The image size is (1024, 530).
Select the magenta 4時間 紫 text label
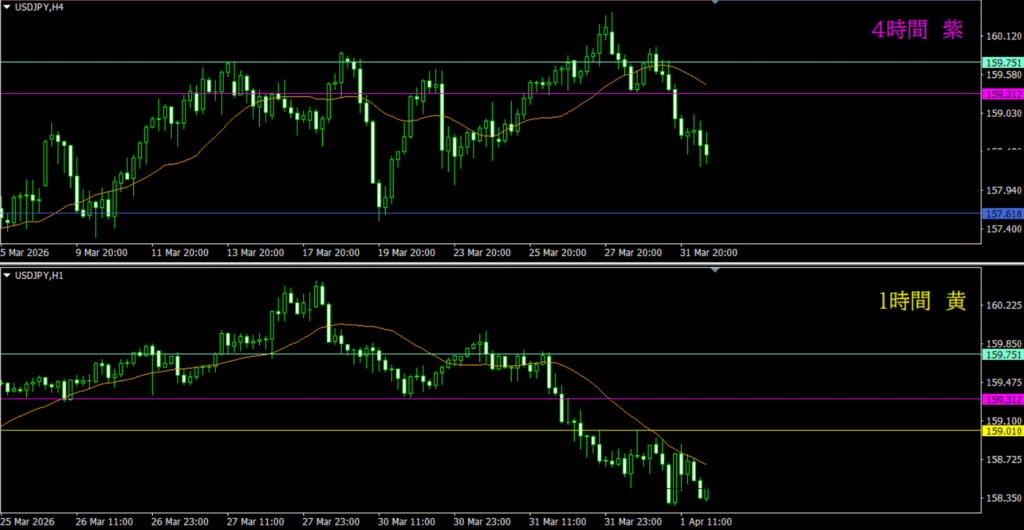point(917,31)
